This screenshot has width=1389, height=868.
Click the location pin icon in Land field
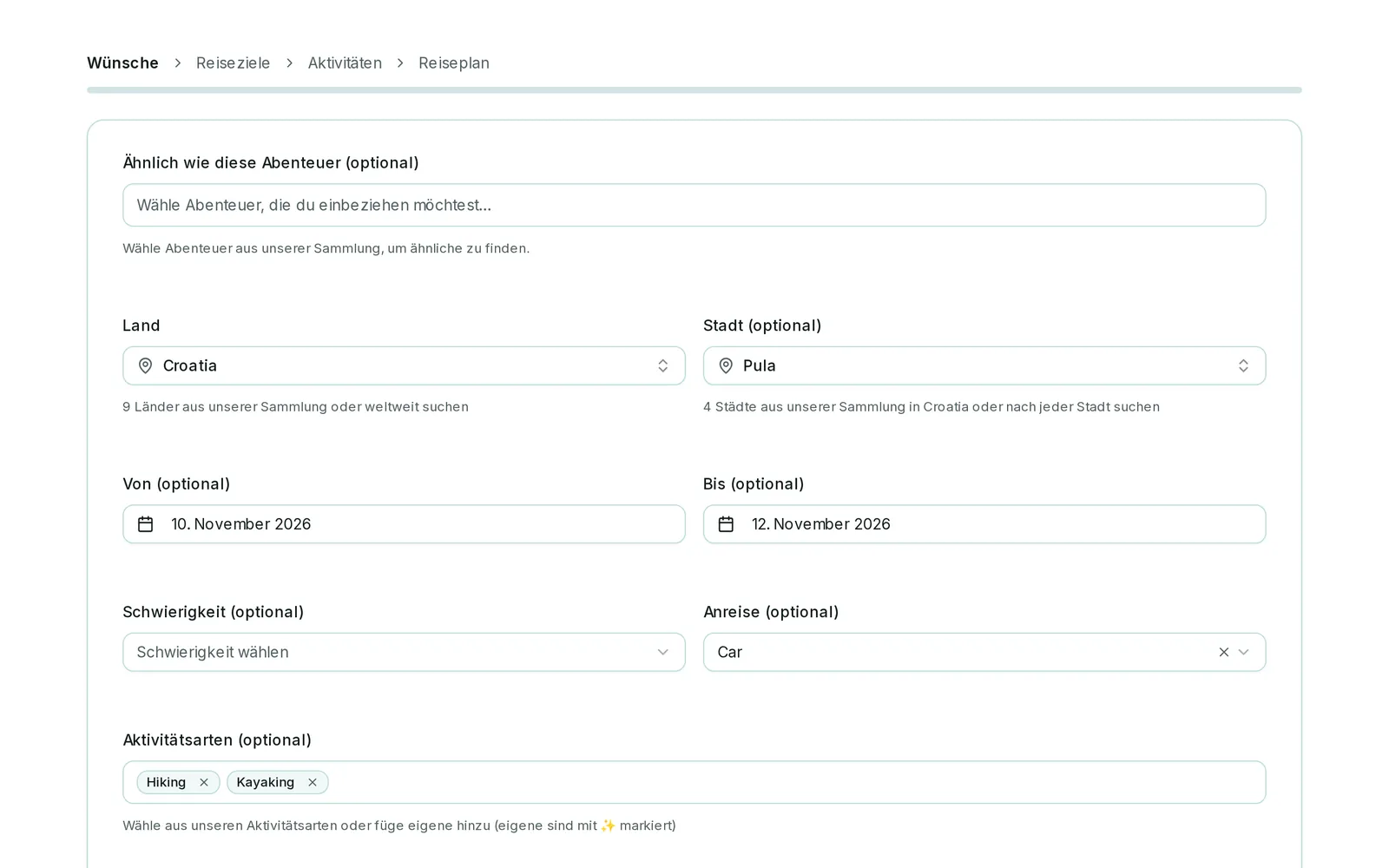(146, 366)
